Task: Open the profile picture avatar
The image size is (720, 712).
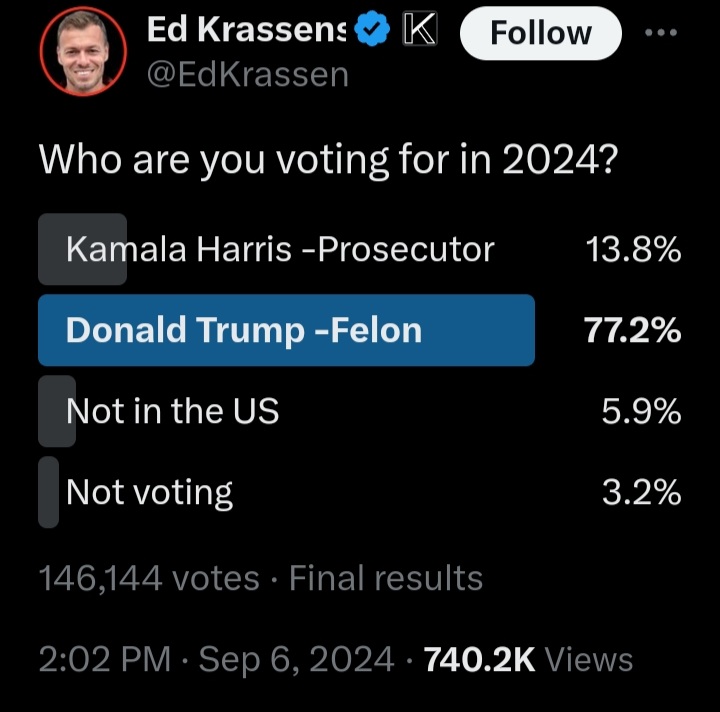Action: [83, 51]
